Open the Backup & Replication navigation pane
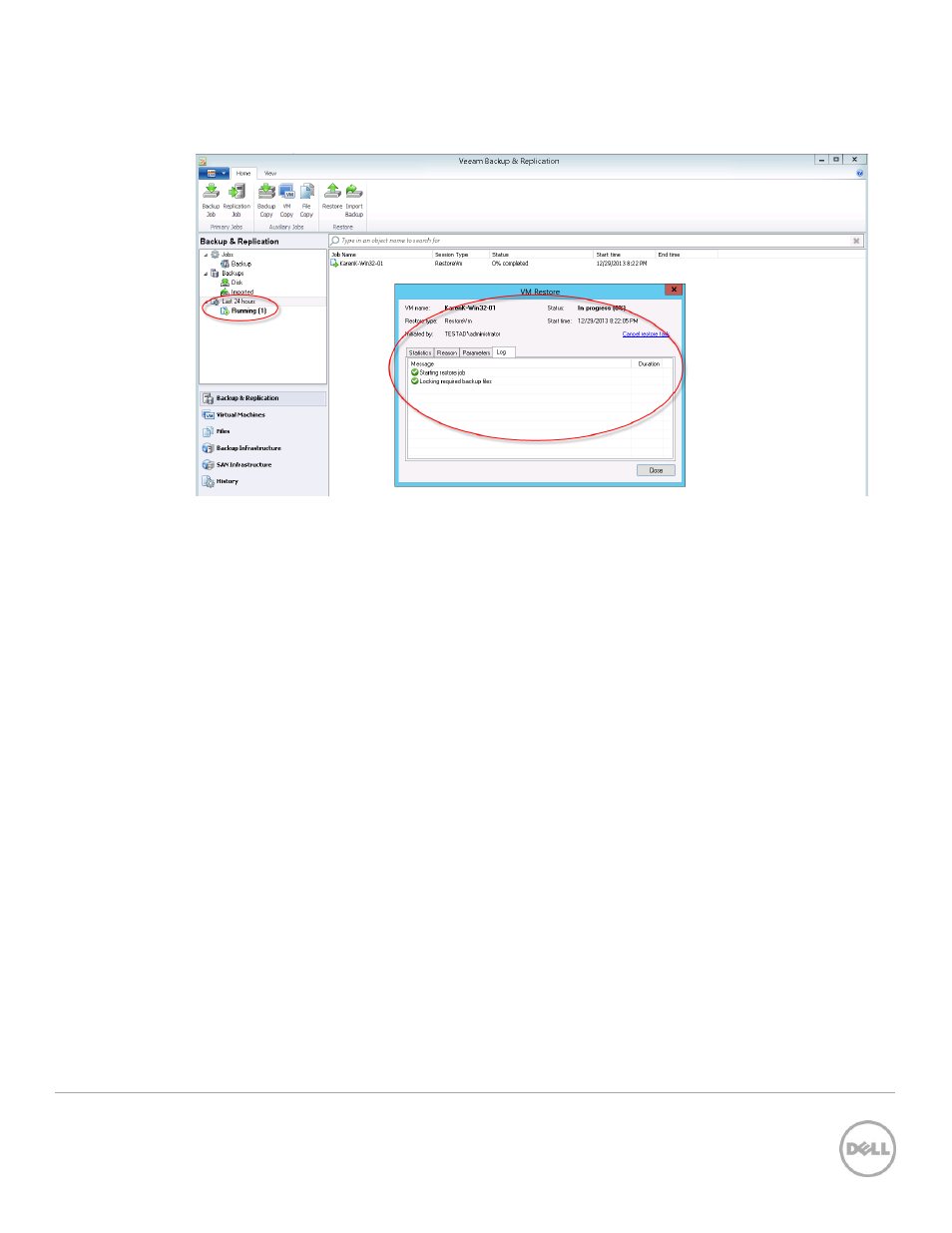Image resolution: width=952 pixels, height=1233 pixels. tap(263, 398)
